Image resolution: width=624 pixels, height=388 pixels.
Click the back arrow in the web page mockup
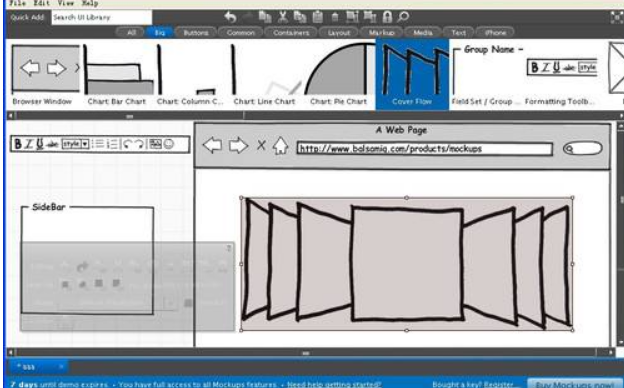pyautogui.click(x=213, y=145)
